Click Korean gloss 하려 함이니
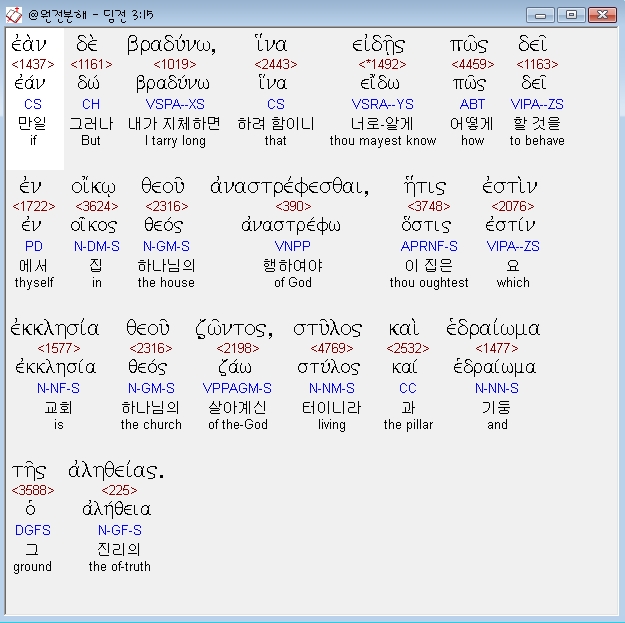Image resolution: width=625 pixels, height=623 pixels. tap(276, 124)
